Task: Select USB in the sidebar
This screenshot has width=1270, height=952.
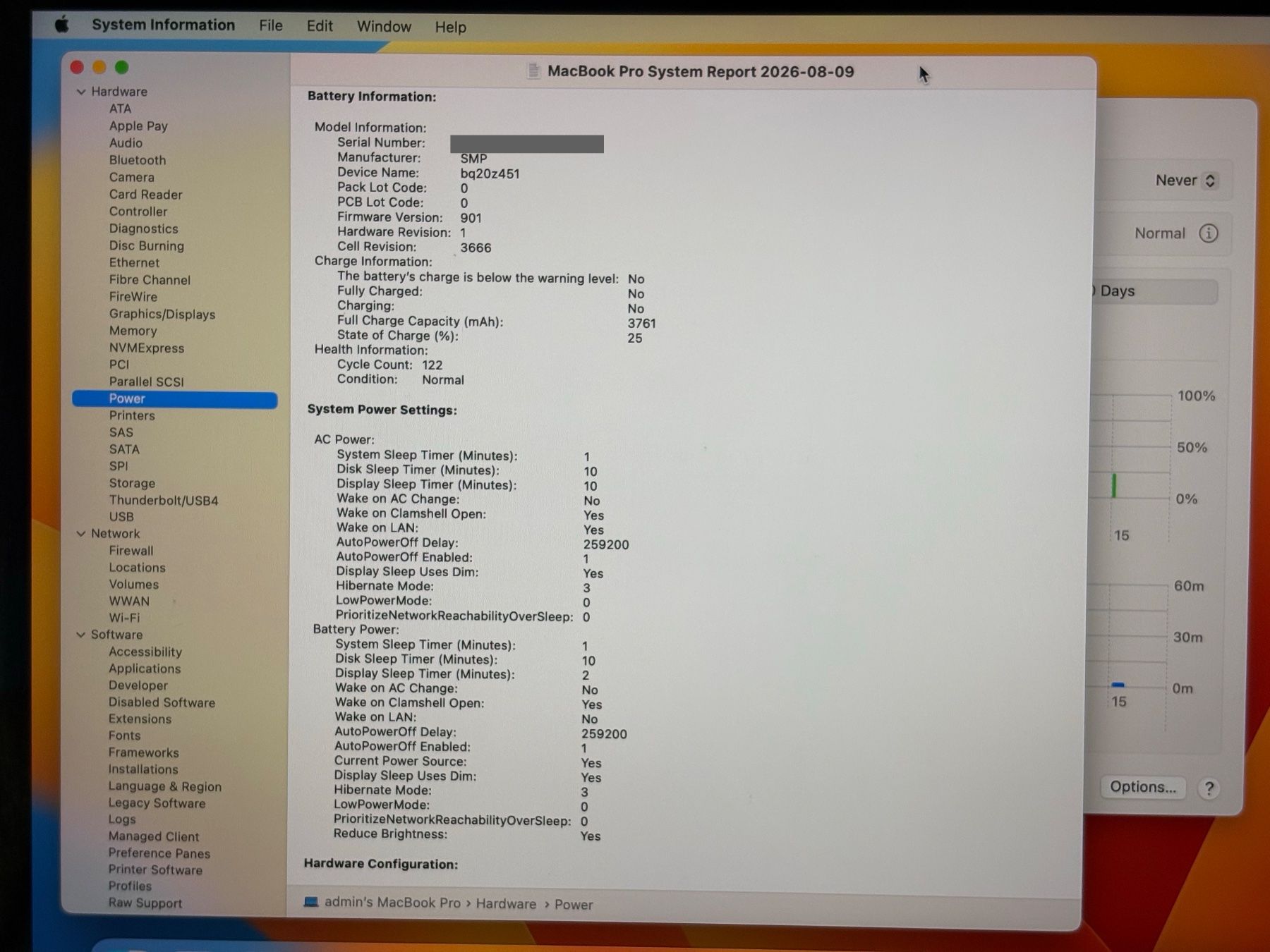Action: coord(121,517)
